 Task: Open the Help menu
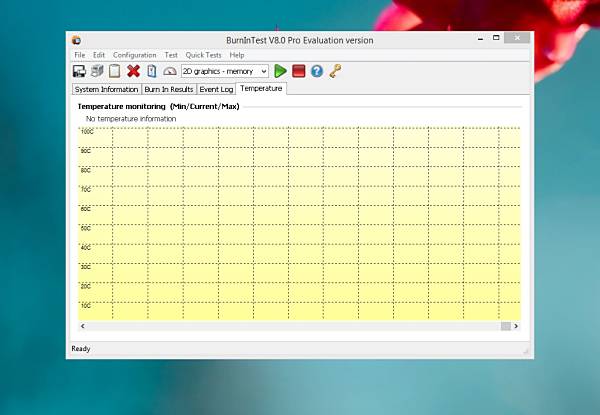click(237, 55)
